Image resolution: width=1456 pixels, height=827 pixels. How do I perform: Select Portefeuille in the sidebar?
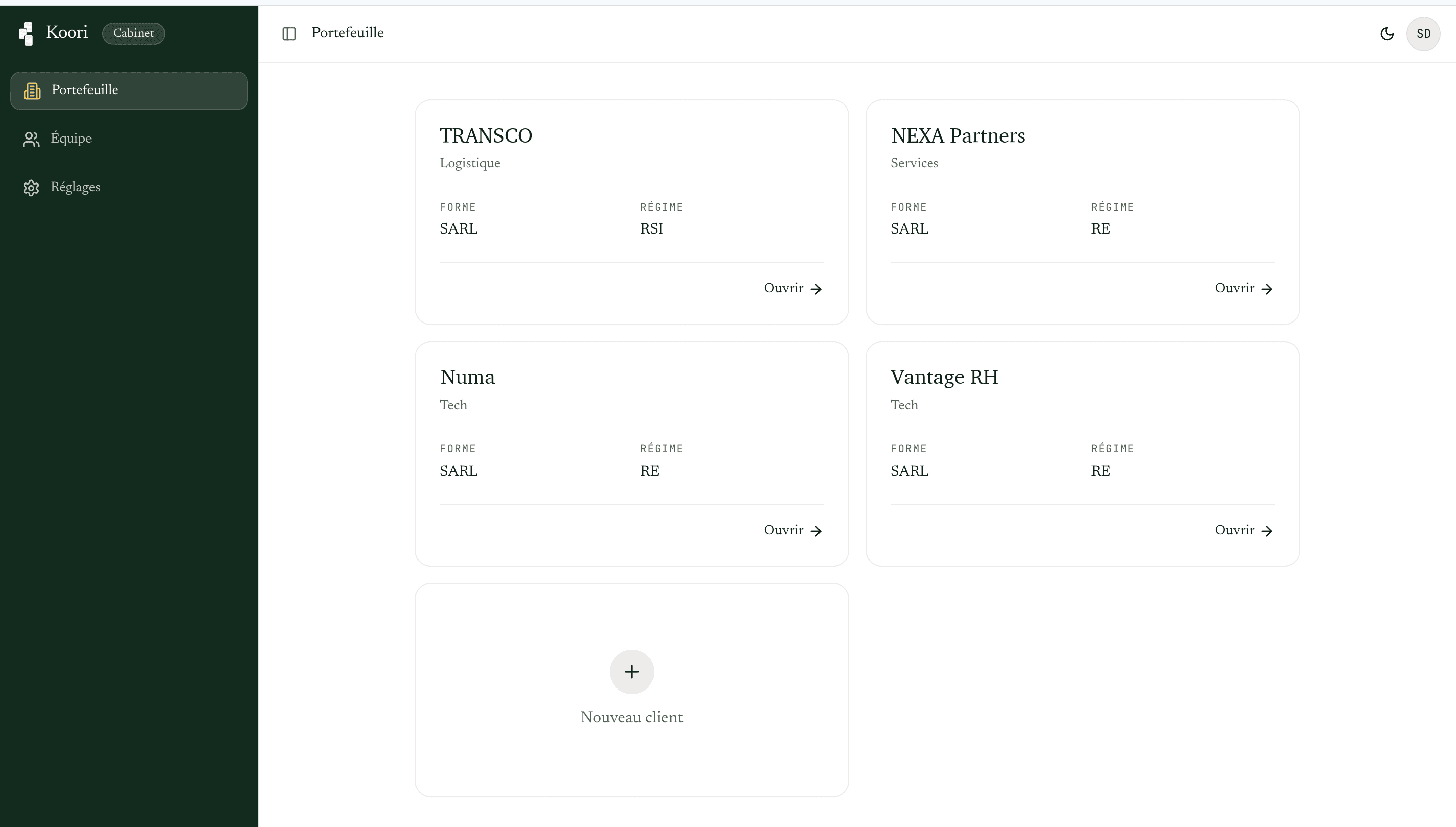pos(129,90)
